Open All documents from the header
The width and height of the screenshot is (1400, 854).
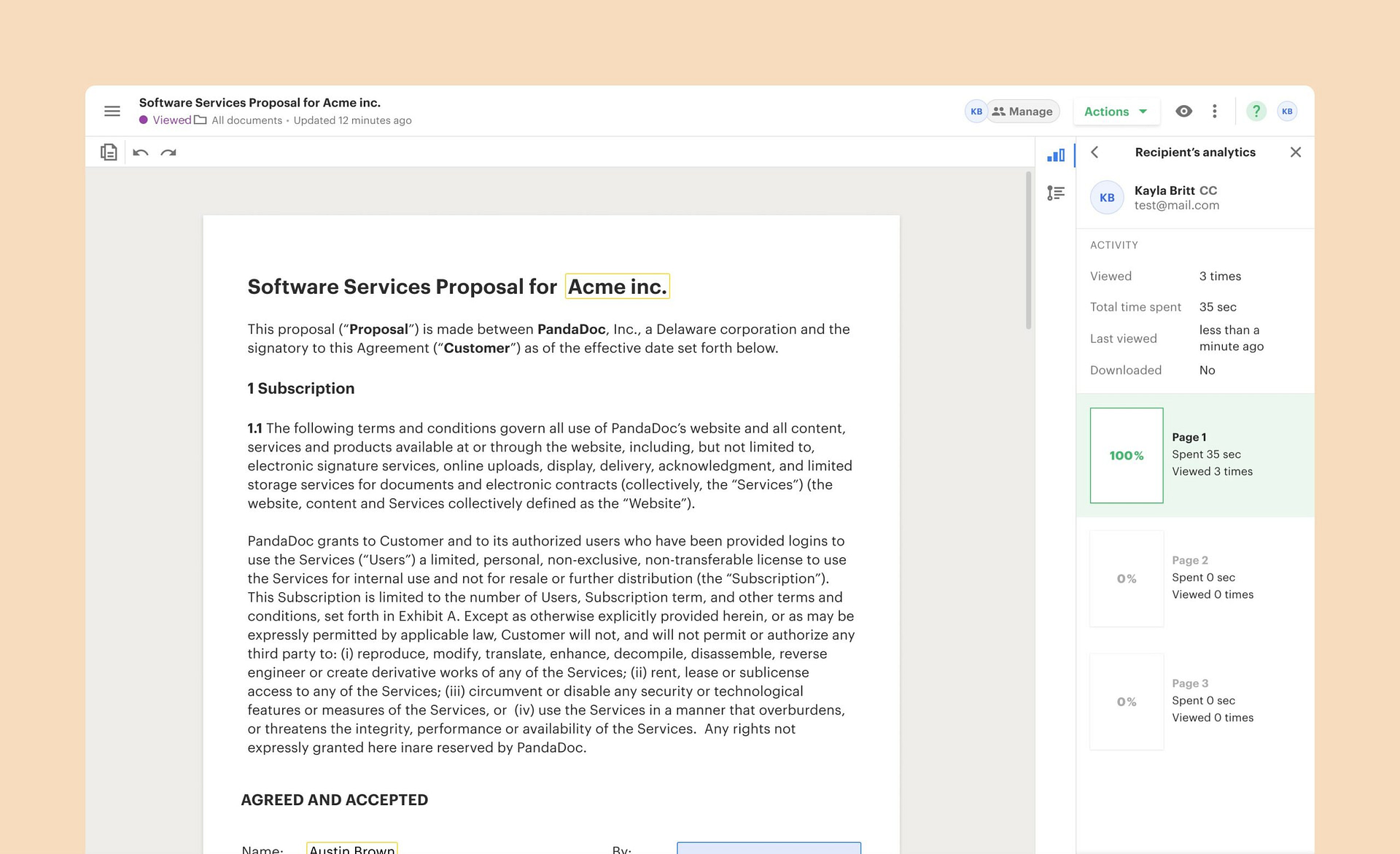point(245,120)
